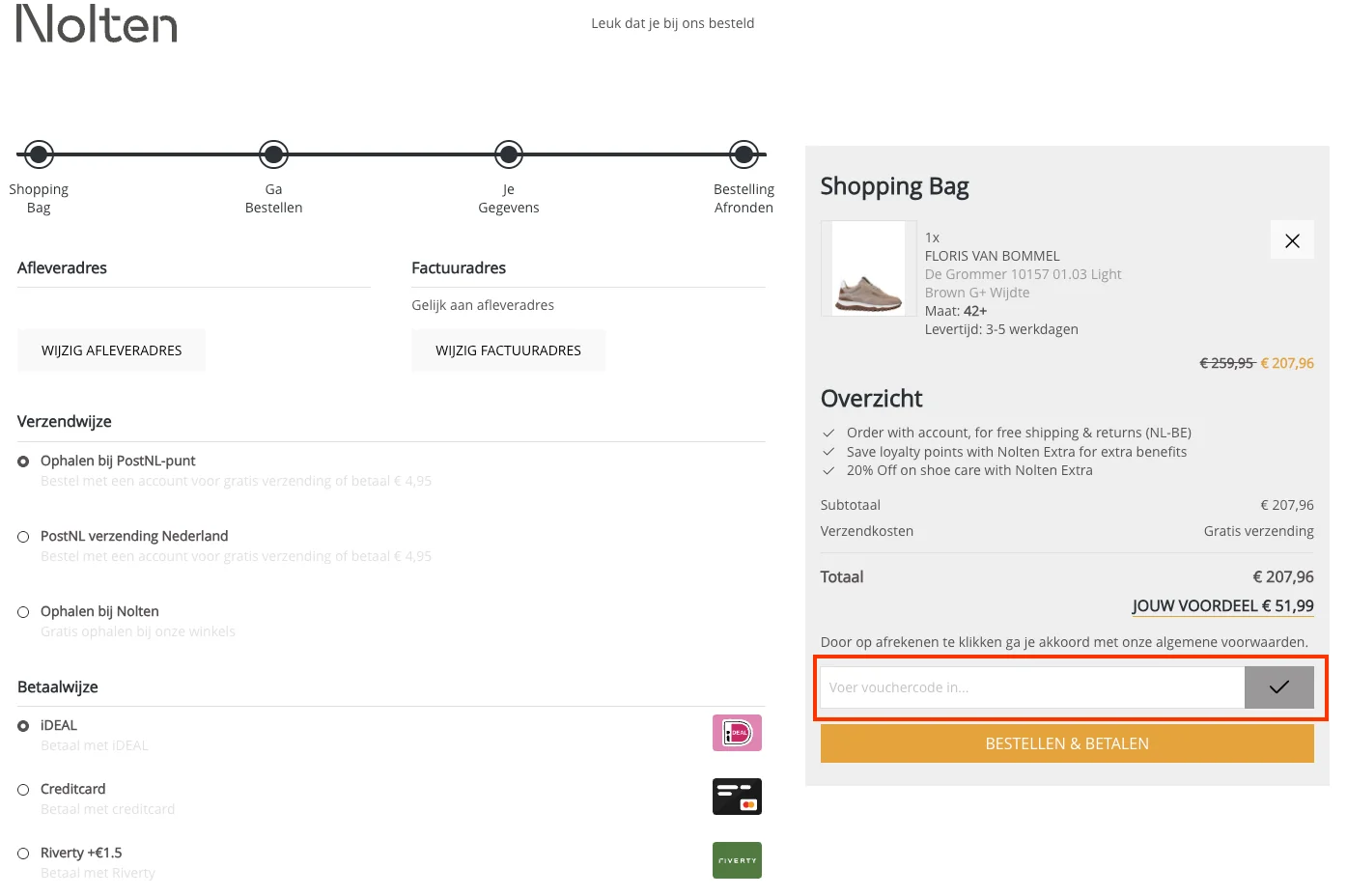The image size is (1347, 896).
Task: Click the iDEAL payment logo
Action: [737, 733]
